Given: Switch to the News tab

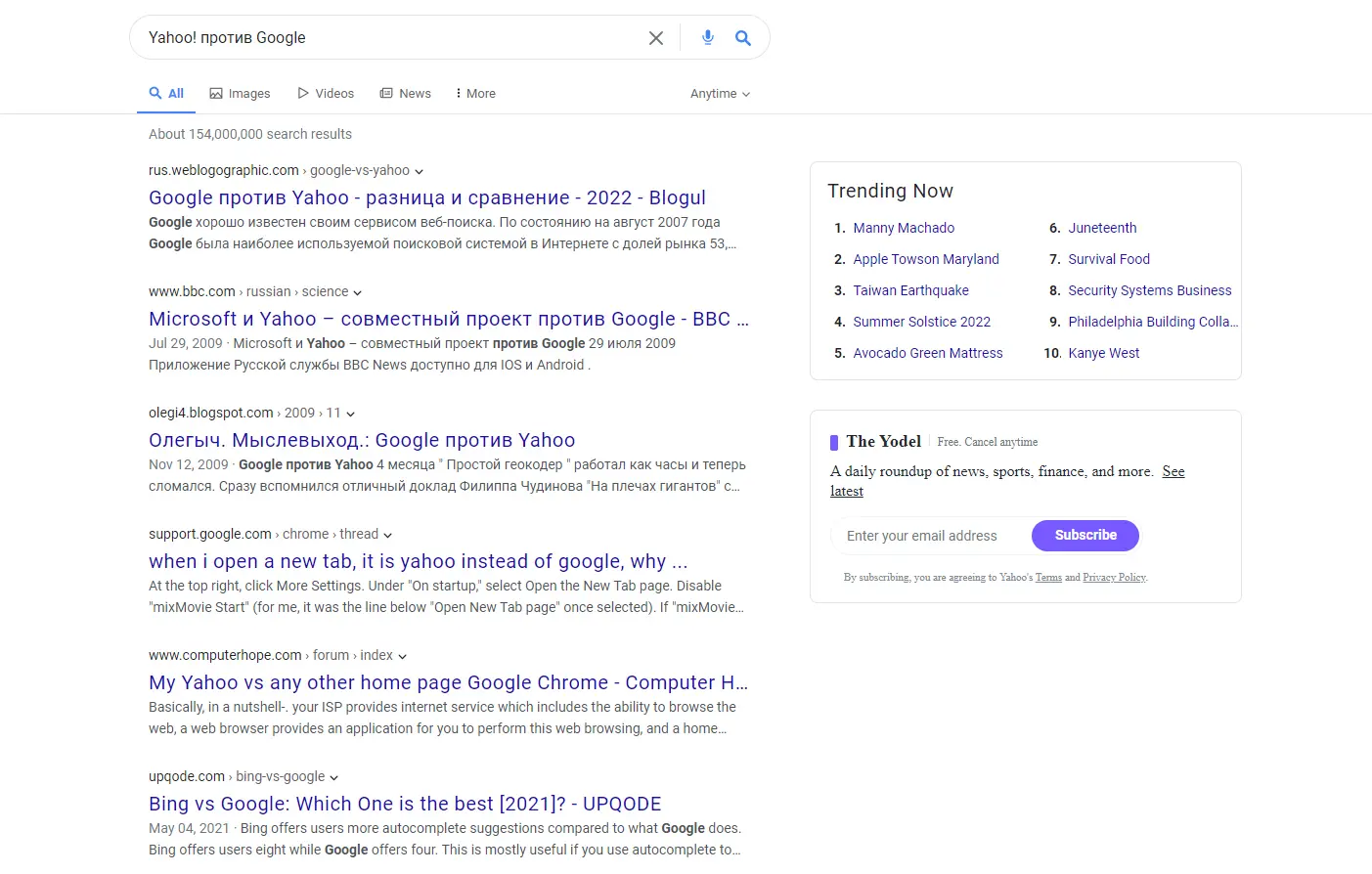Looking at the screenshot, I should pos(405,94).
